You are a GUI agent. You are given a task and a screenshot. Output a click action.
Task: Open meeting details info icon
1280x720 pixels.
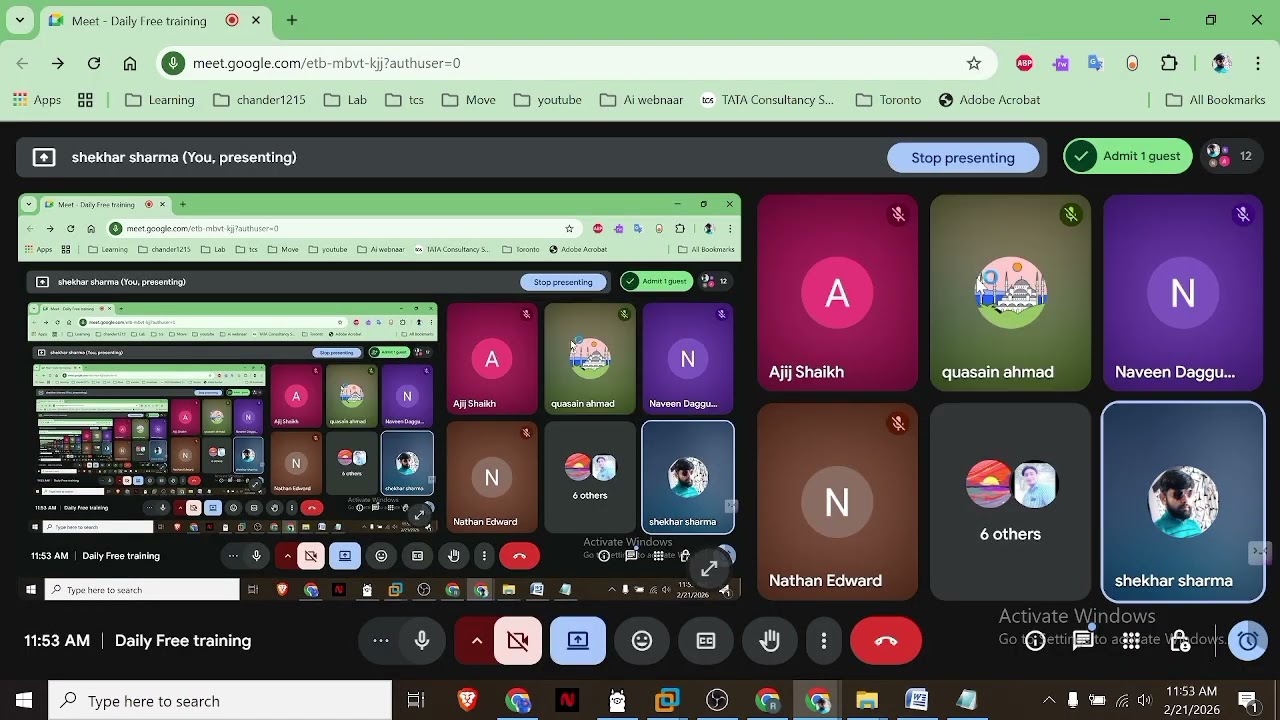(1035, 641)
